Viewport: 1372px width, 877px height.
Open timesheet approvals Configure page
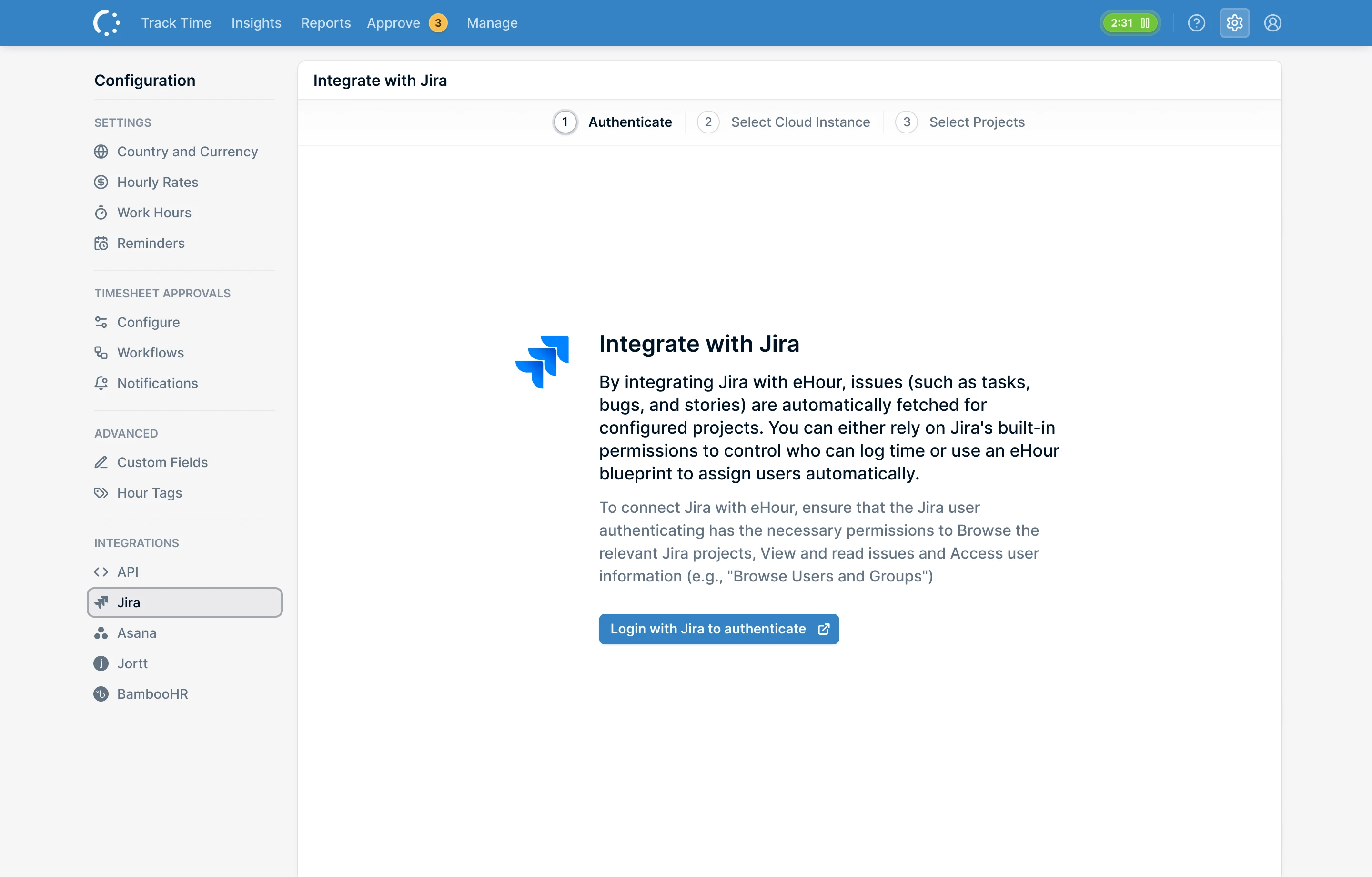(185, 322)
